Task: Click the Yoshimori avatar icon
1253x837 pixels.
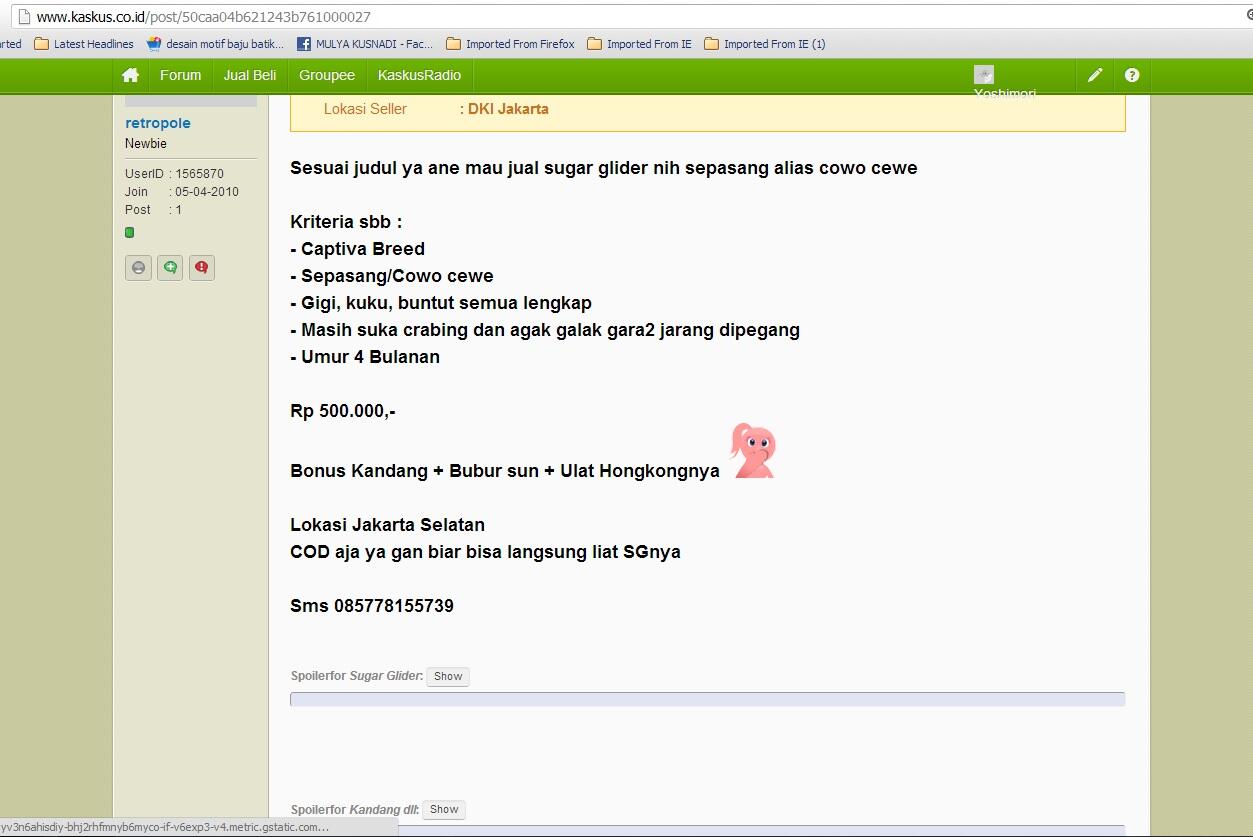Action: (x=984, y=75)
